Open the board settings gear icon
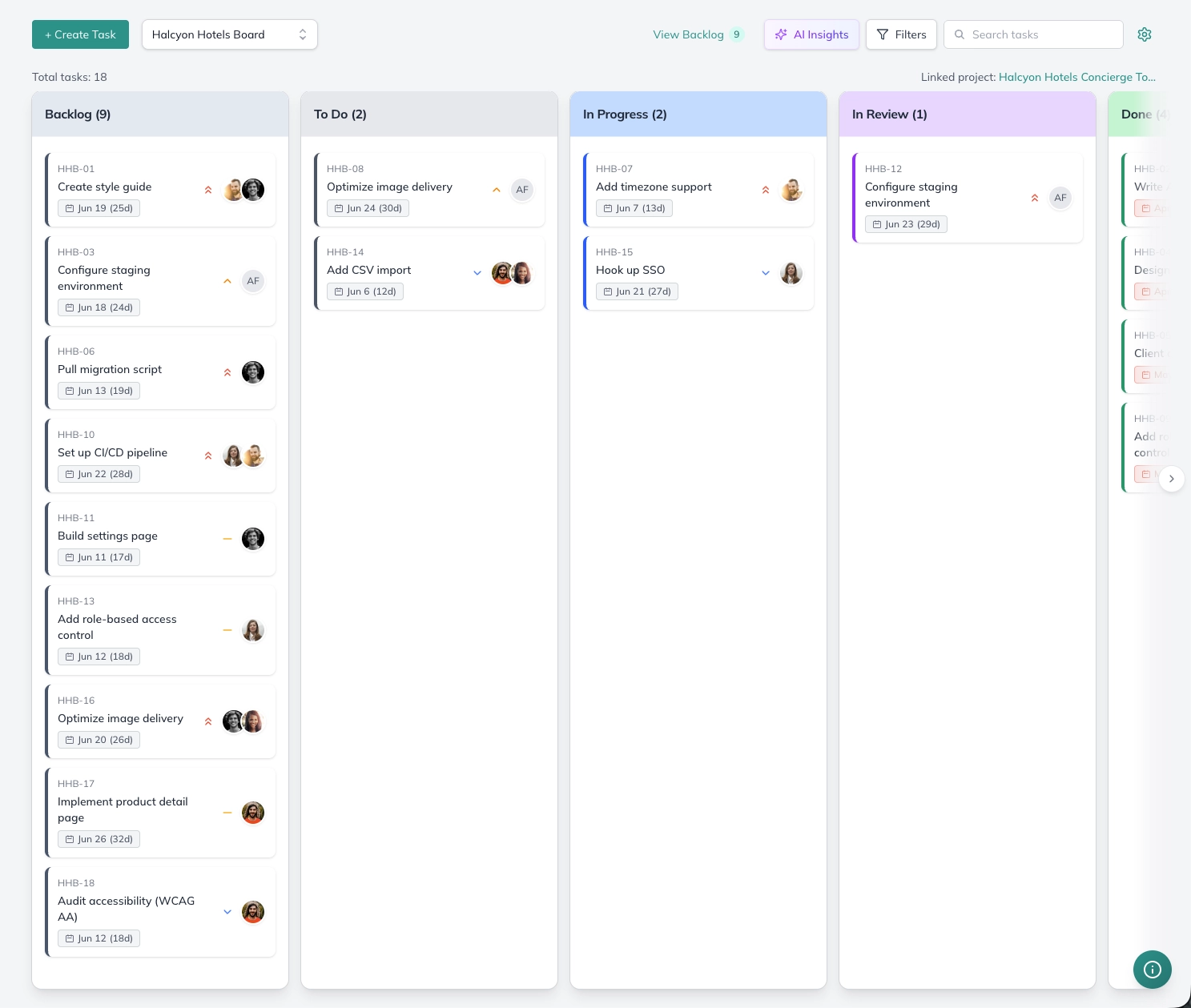This screenshot has height=1008, width=1191. [x=1145, y=34]
